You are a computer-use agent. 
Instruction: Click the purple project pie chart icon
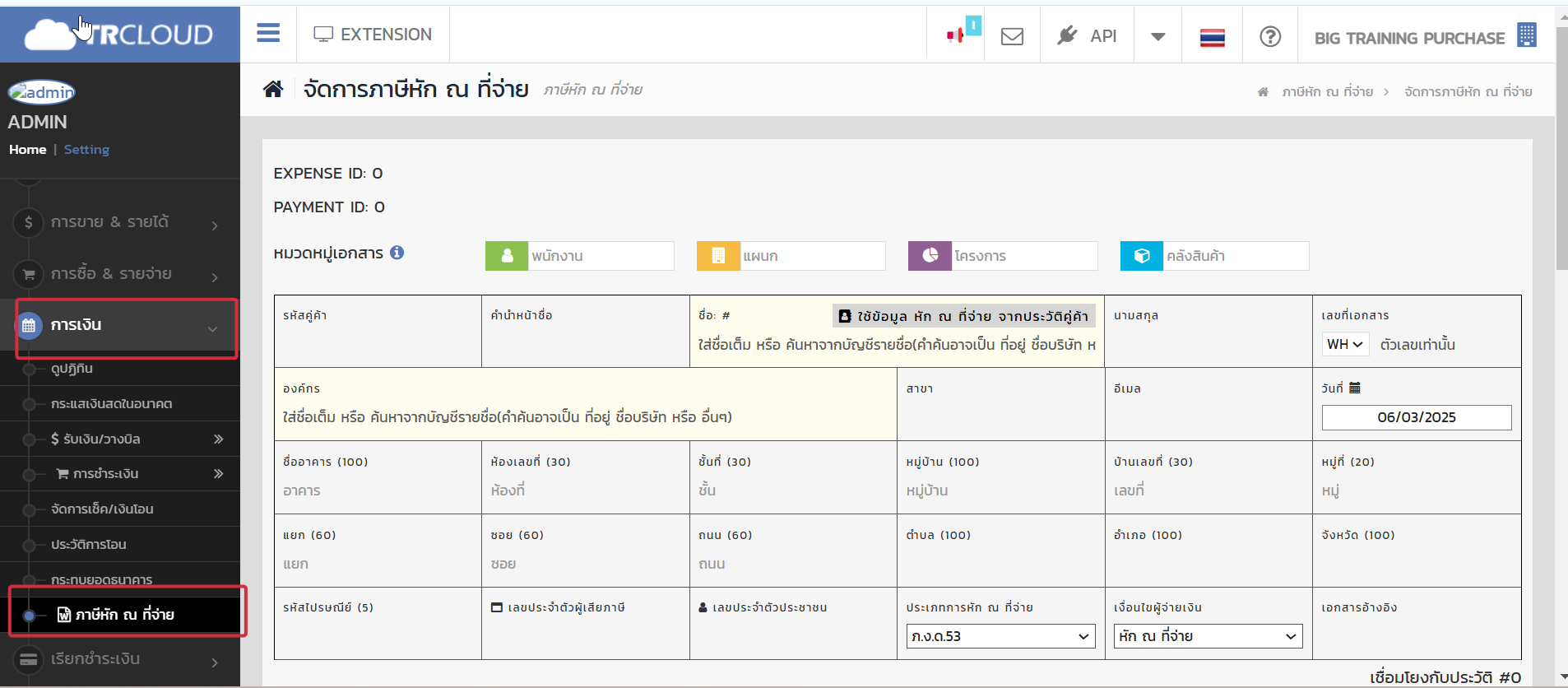[x=930, y=256]
